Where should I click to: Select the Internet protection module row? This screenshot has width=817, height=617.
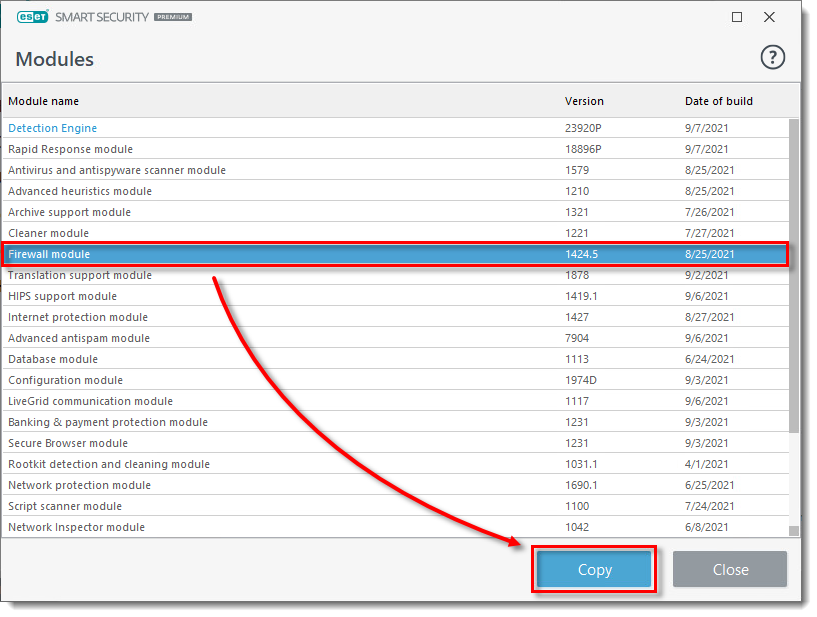(396, 317)
